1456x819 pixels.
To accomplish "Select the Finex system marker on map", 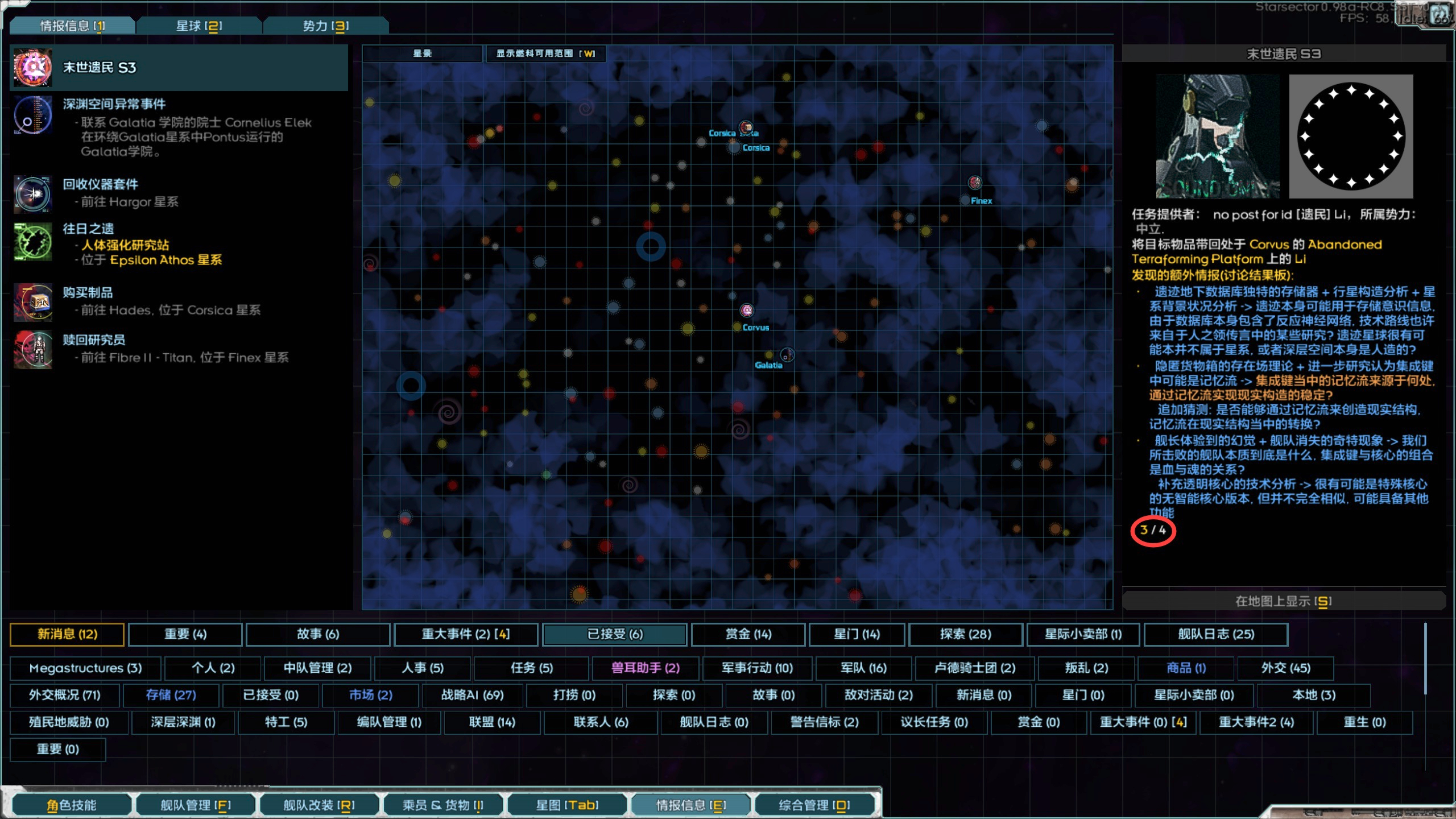I will [x=975, y=183].
